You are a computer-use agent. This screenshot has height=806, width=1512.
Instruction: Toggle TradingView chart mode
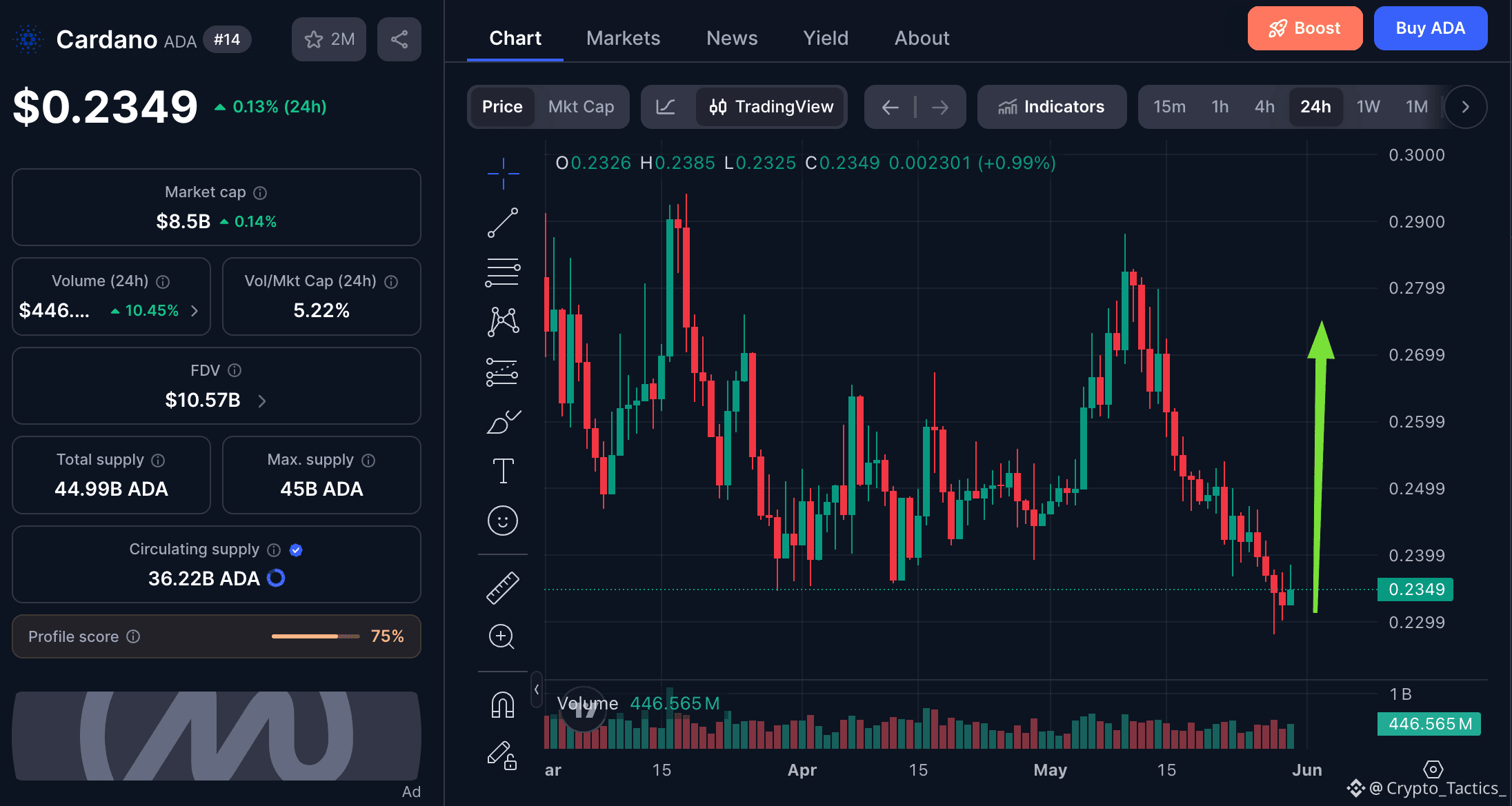(x=771, y=107)
